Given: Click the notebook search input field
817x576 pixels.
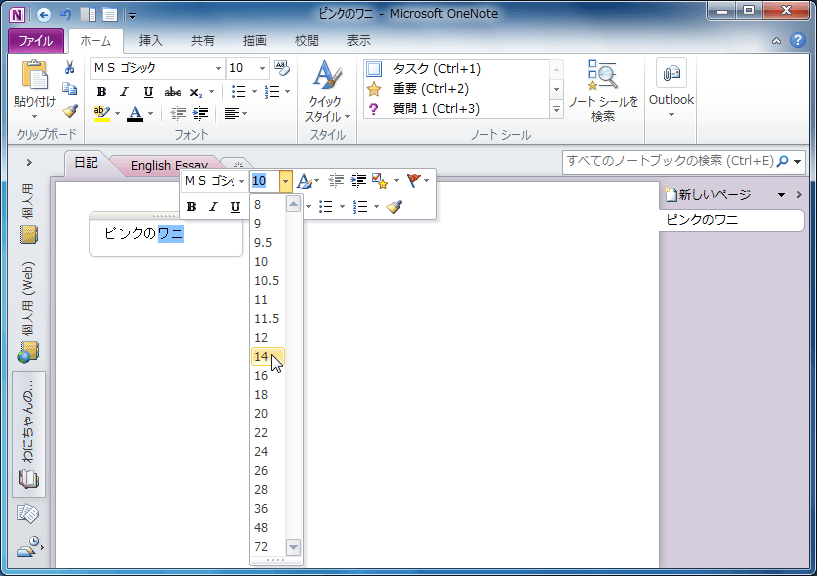Looking at the screenshot, I should [670, 162].
